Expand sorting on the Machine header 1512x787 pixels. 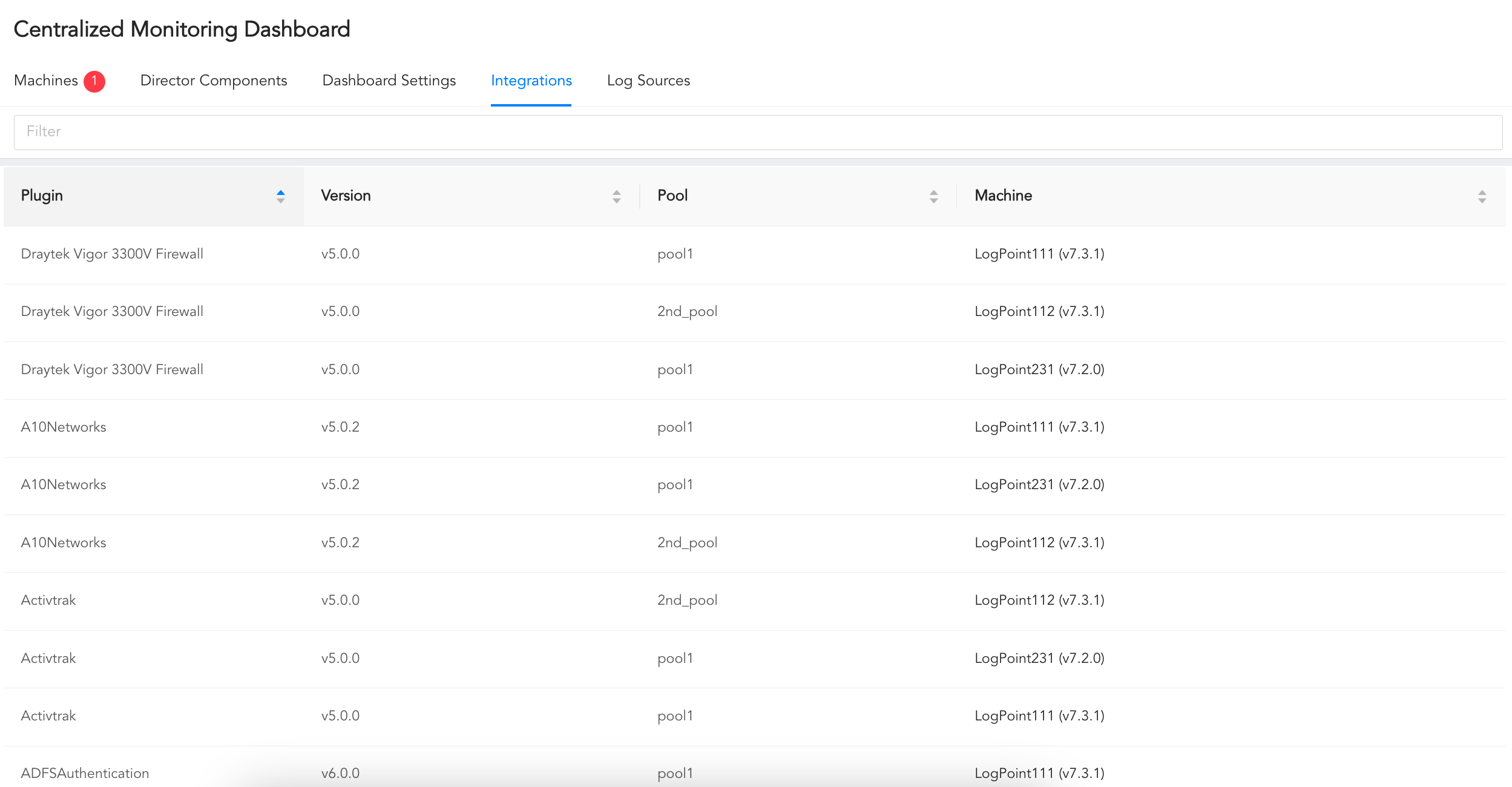coord(1482,196)
